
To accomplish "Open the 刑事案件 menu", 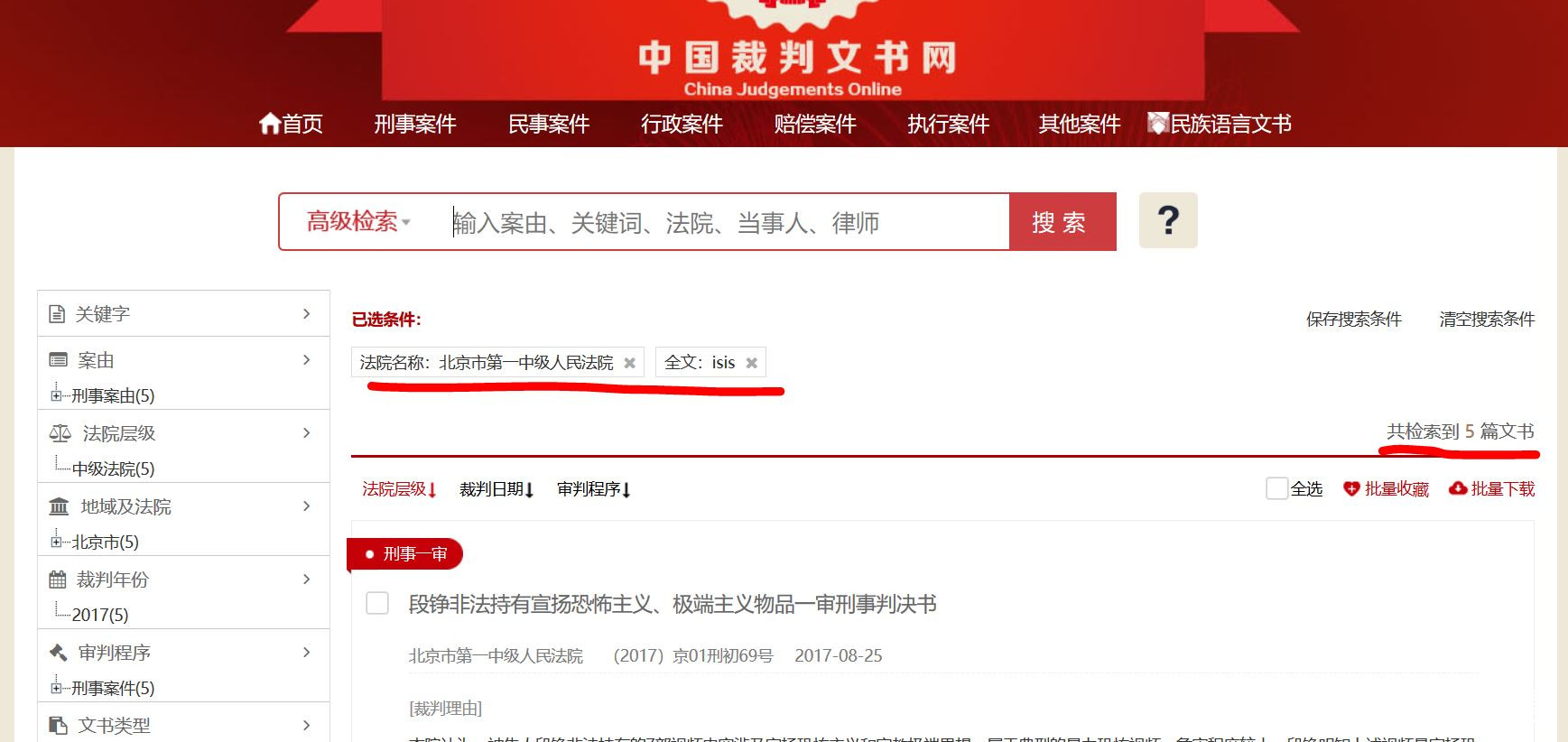I will click(x=415, y=124).
